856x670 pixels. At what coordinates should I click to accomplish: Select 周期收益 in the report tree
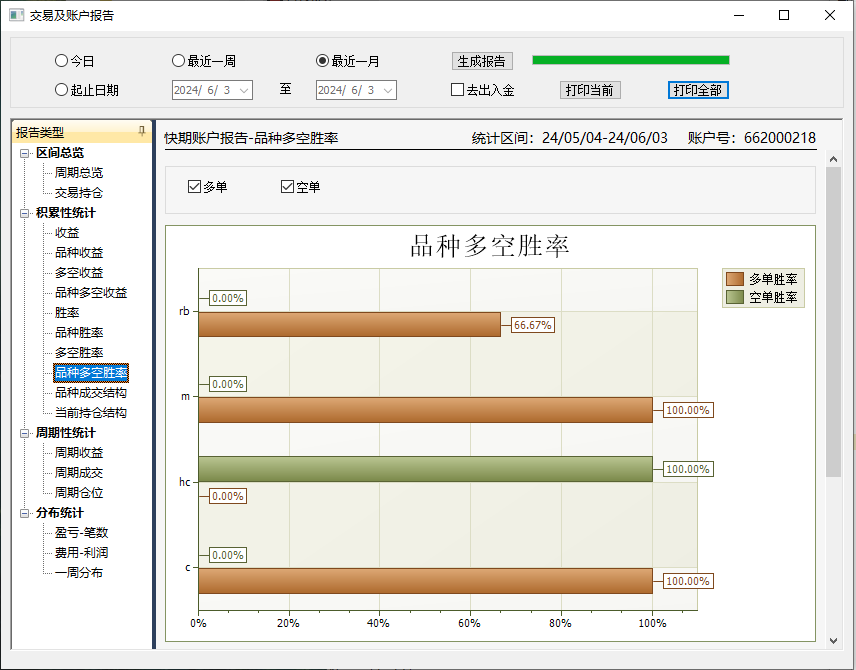[x=78, y=453]
